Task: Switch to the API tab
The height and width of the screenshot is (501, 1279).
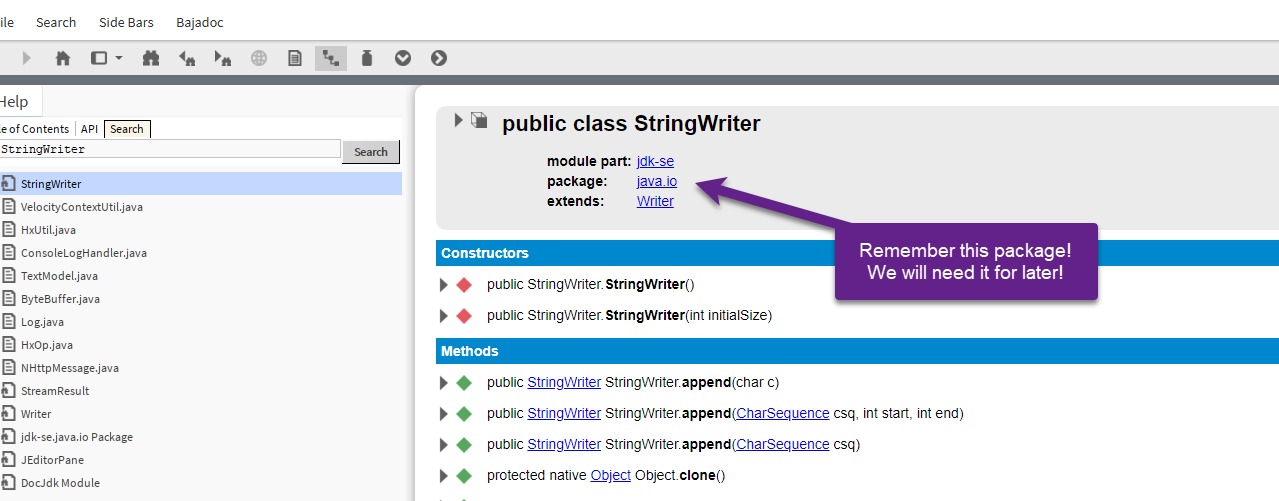Action: pyautogui.click(x=89, y=129)
